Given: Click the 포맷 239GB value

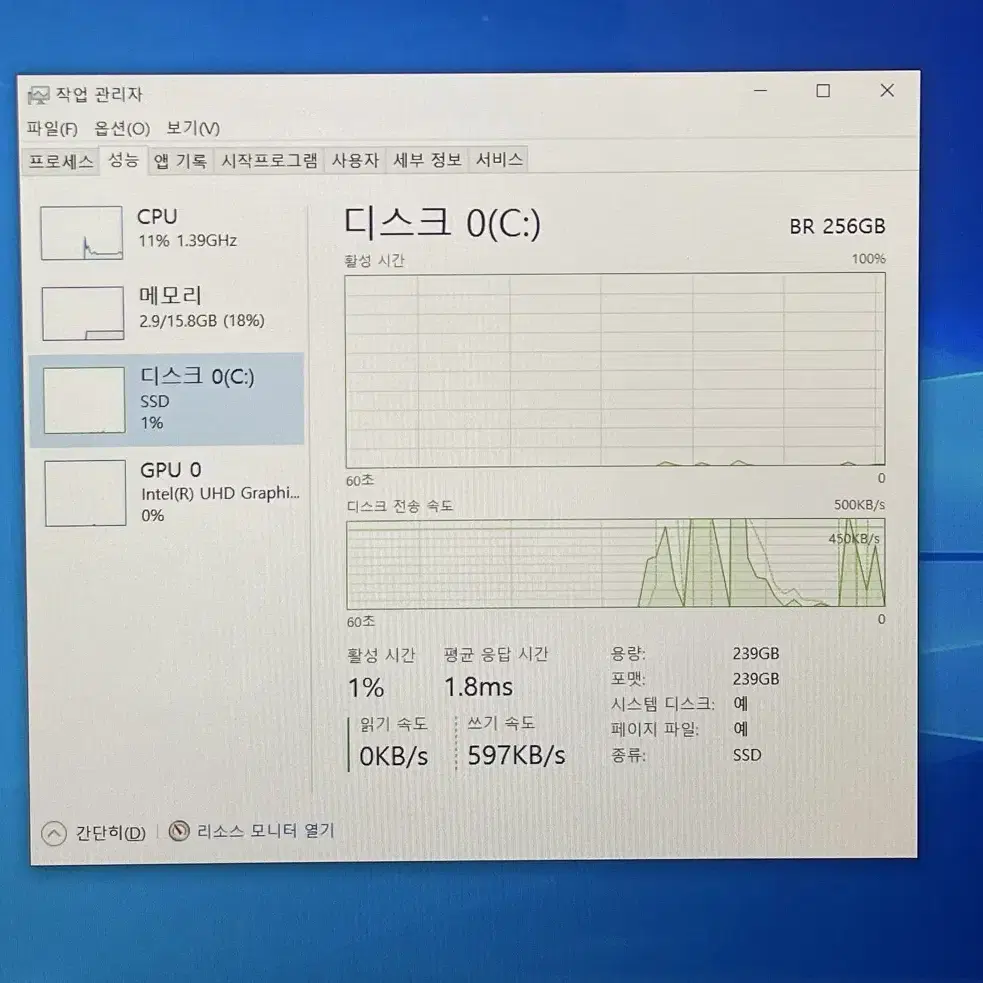Looking at the screenshot, I should point(756,679).
